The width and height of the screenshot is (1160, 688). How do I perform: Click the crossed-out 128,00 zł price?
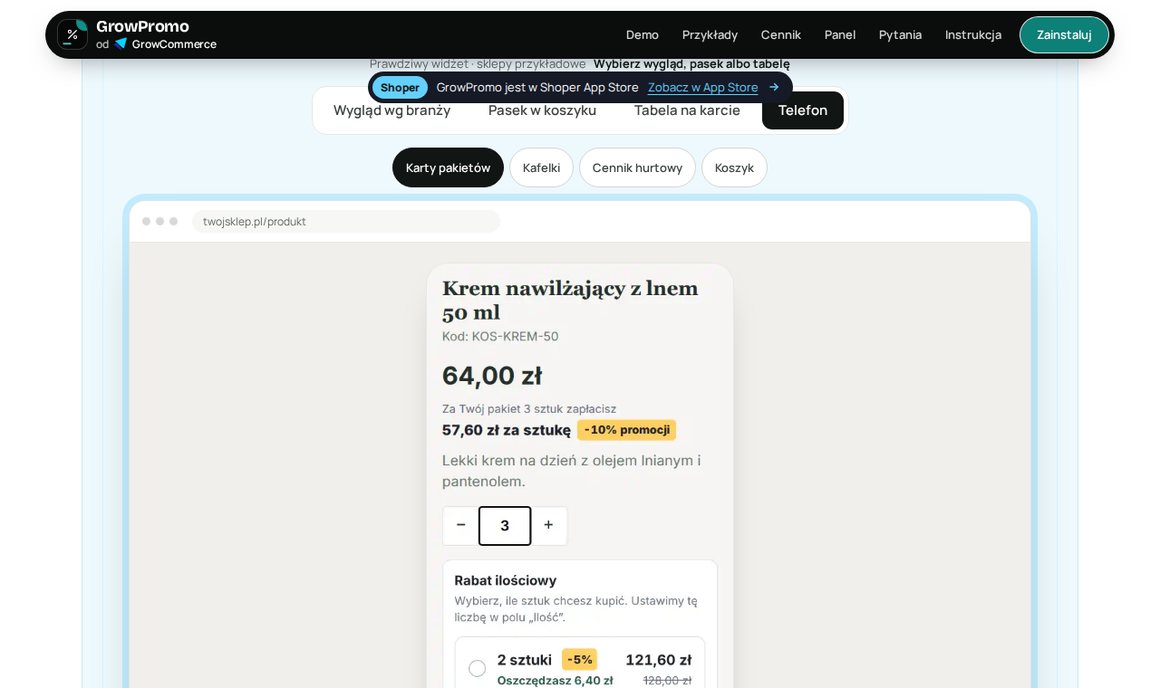pos(667,681)
